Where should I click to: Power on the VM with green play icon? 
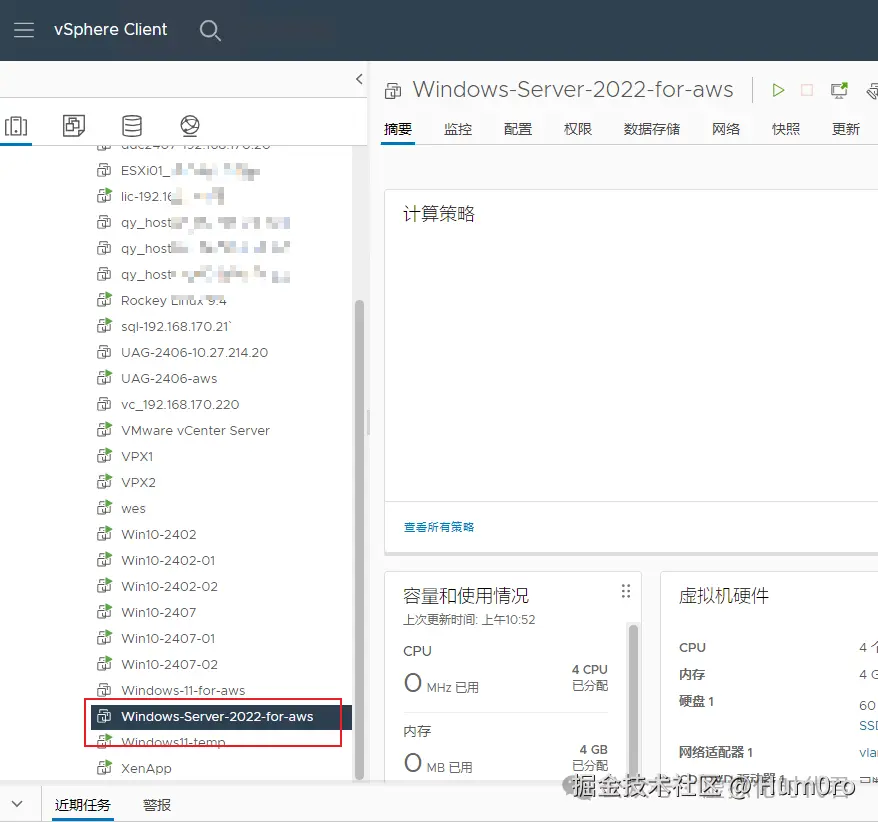tap(778, 90)
